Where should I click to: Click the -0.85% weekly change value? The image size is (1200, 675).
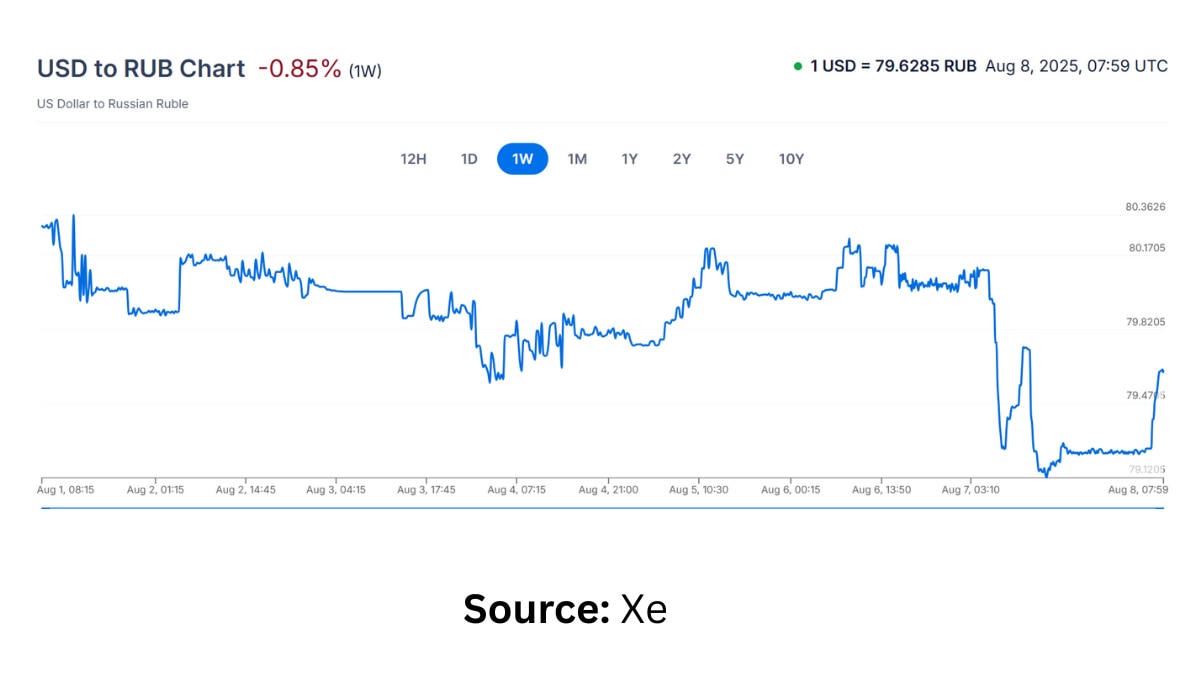300,69
